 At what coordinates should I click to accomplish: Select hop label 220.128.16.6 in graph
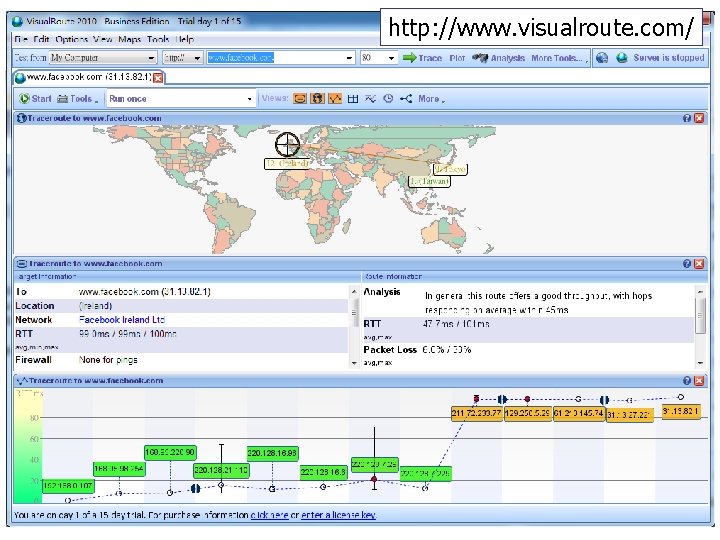coord(323,472)
